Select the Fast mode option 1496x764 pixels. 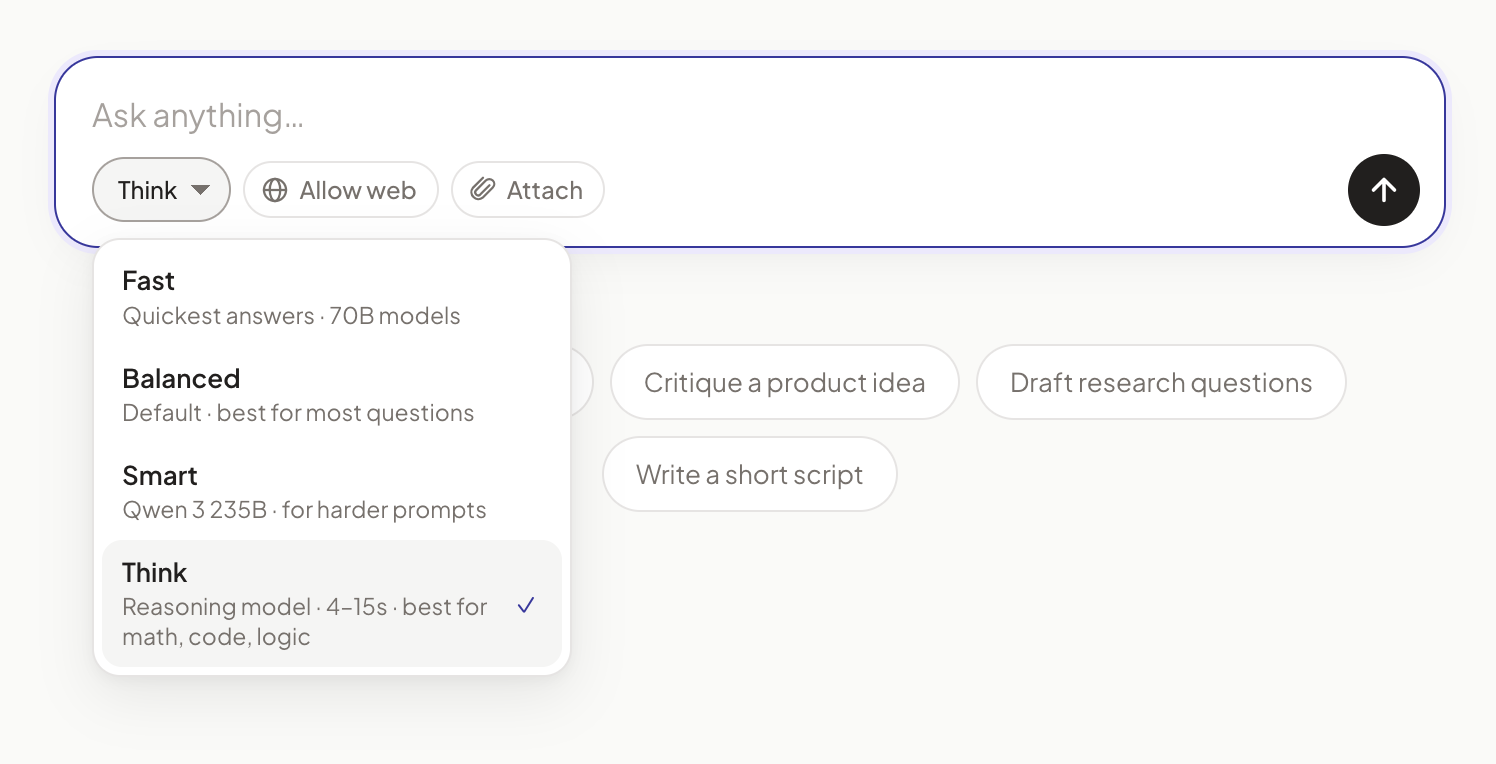pyautogui.click(x=332, y=298)
